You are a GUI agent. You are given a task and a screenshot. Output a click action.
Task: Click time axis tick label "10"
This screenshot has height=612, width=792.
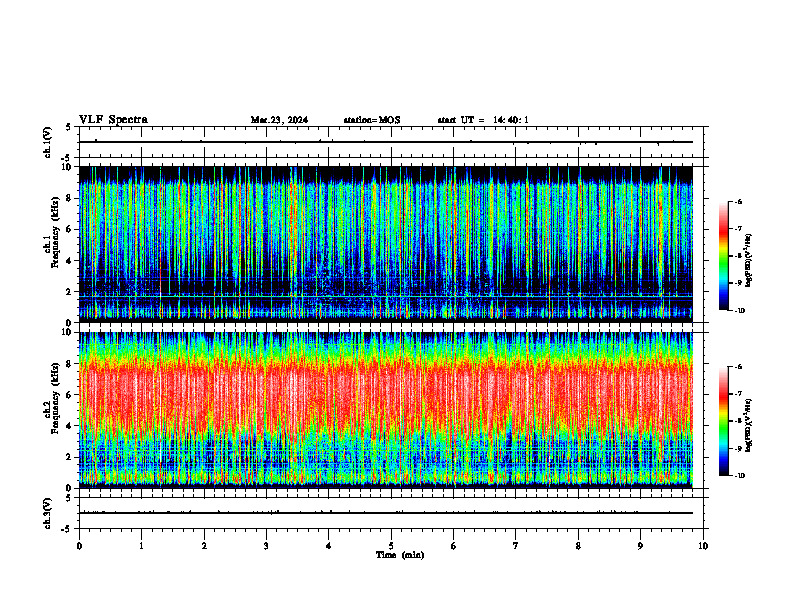click(x=703, y=546)
